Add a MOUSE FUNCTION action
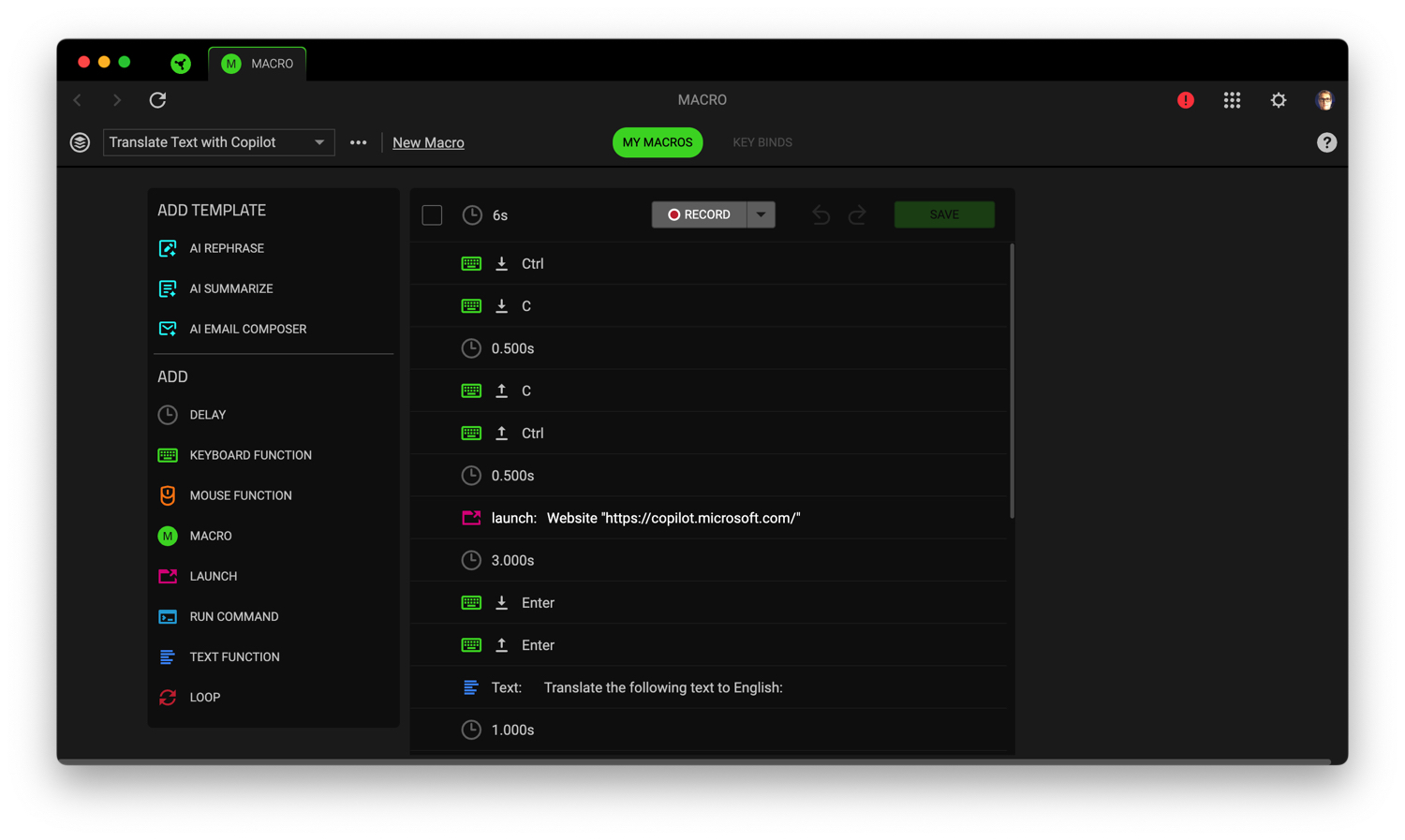The height and width of the screenshot is (840, 1405). click(x=241, y=495)
